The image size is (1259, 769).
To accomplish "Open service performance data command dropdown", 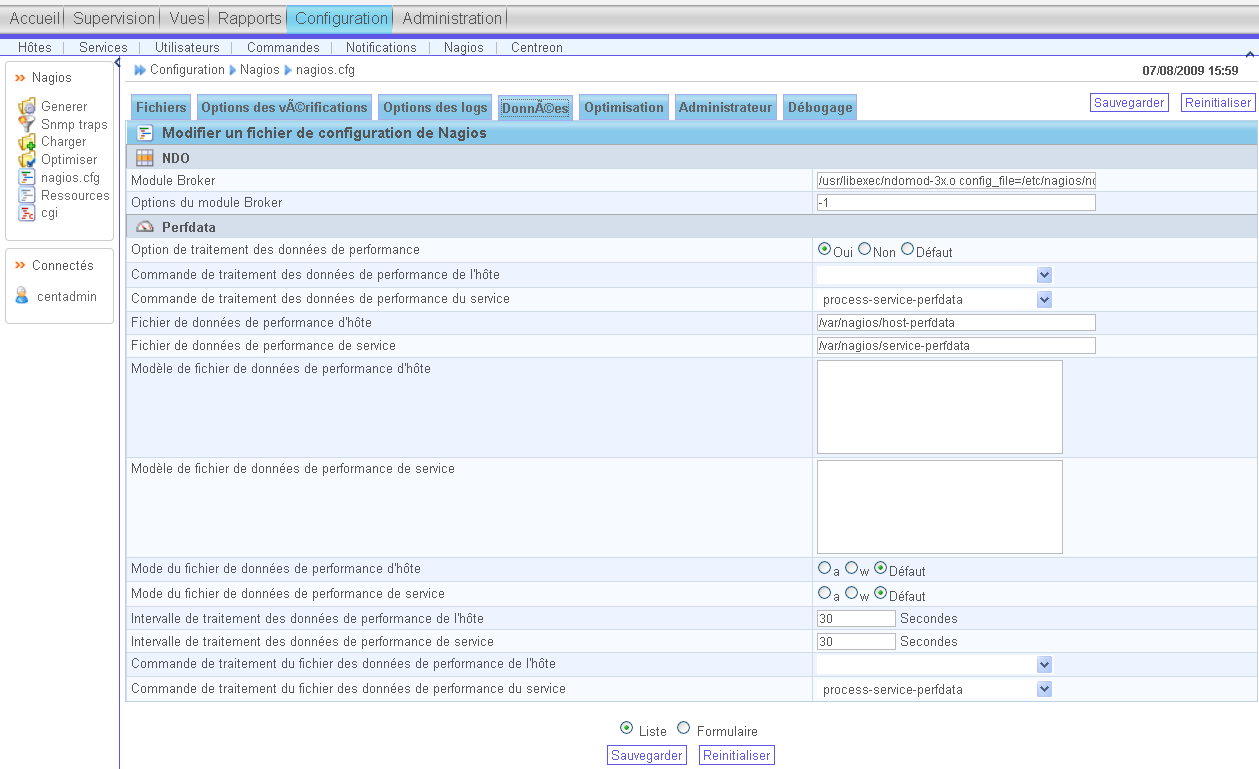I will coord(1044,299).
